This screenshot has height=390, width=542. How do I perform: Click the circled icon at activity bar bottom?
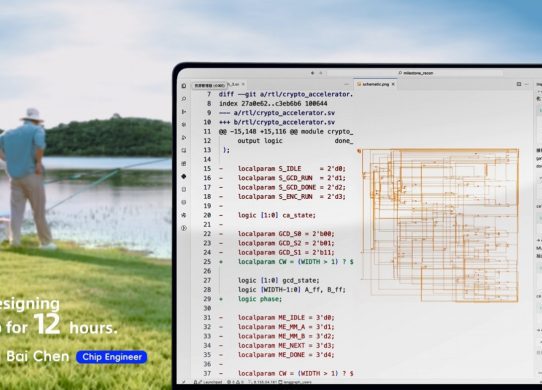pyautogui.click(x=184, y=228)
